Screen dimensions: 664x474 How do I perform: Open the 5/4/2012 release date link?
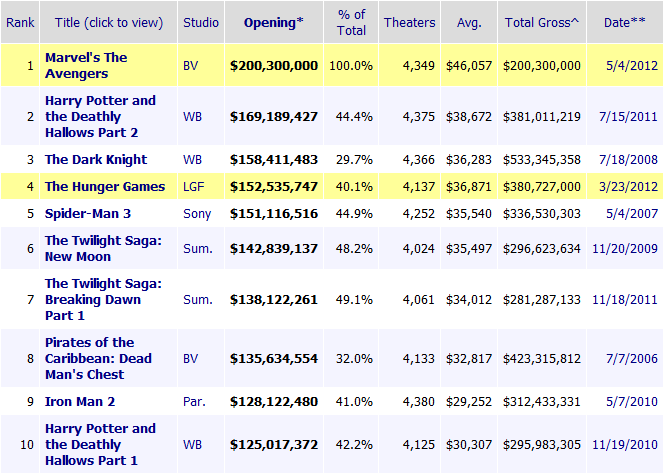tap(632, 66)
